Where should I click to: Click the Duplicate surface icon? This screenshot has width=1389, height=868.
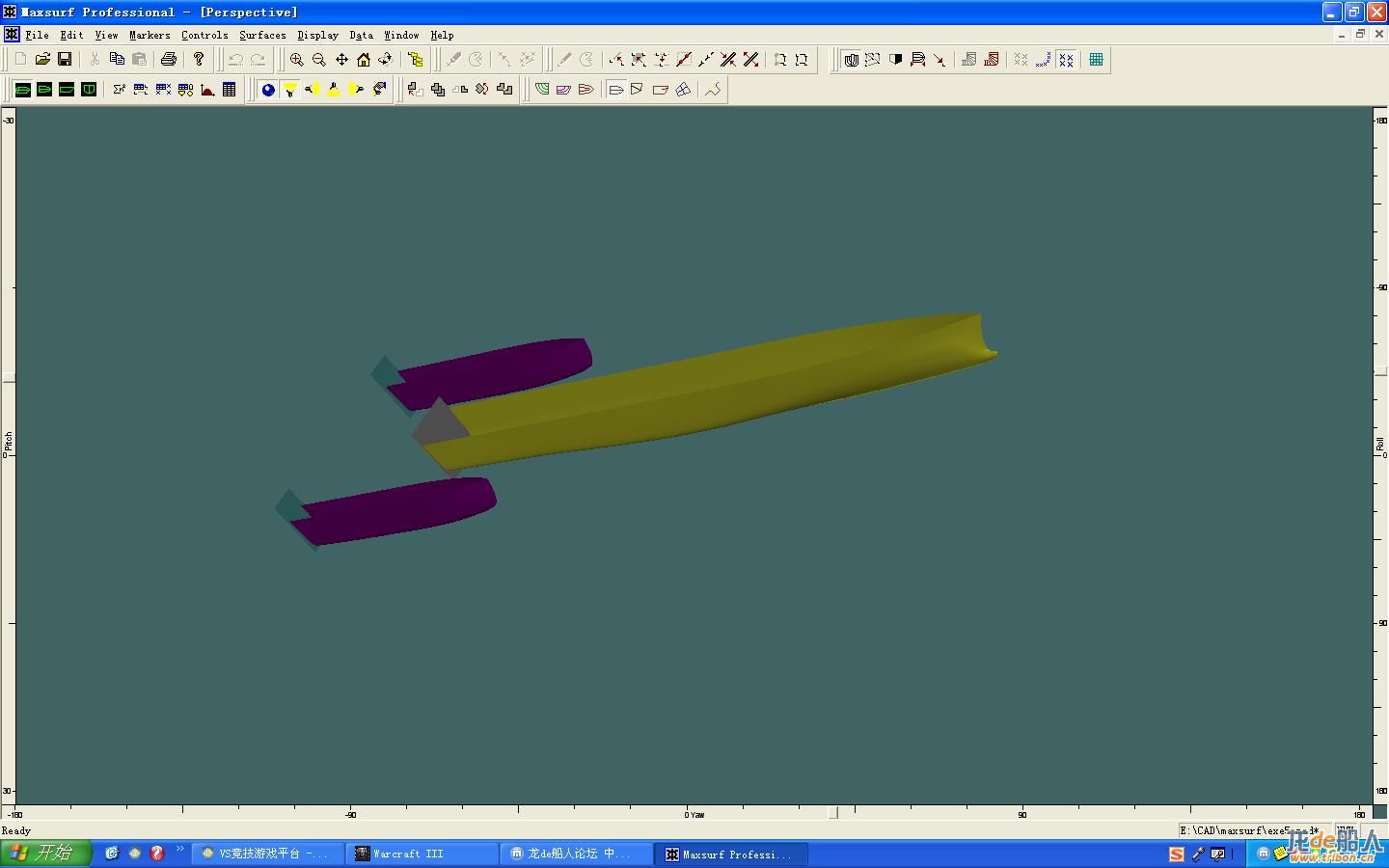pyautogui.click(x=438, y=89)
